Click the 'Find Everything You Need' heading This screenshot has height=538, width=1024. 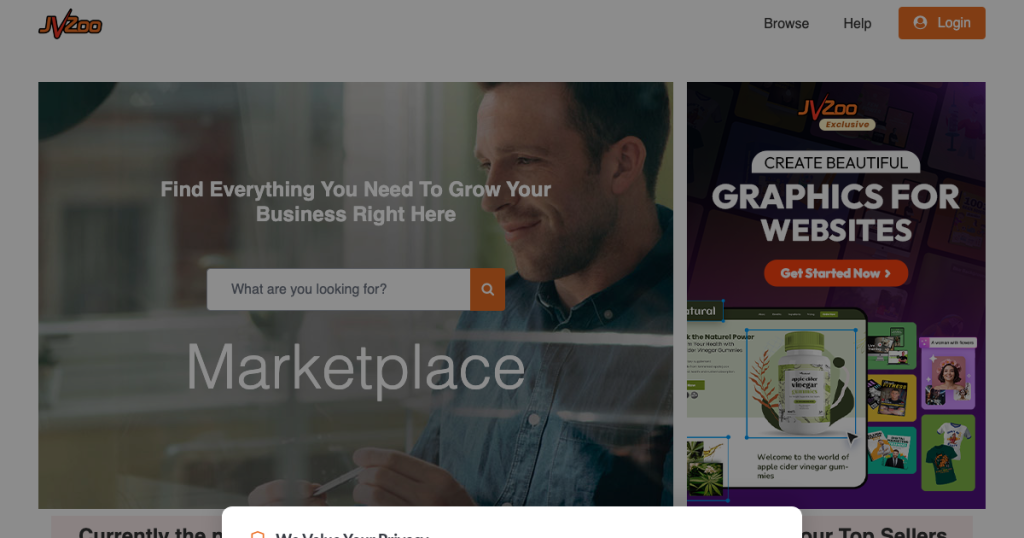[356, 202]
